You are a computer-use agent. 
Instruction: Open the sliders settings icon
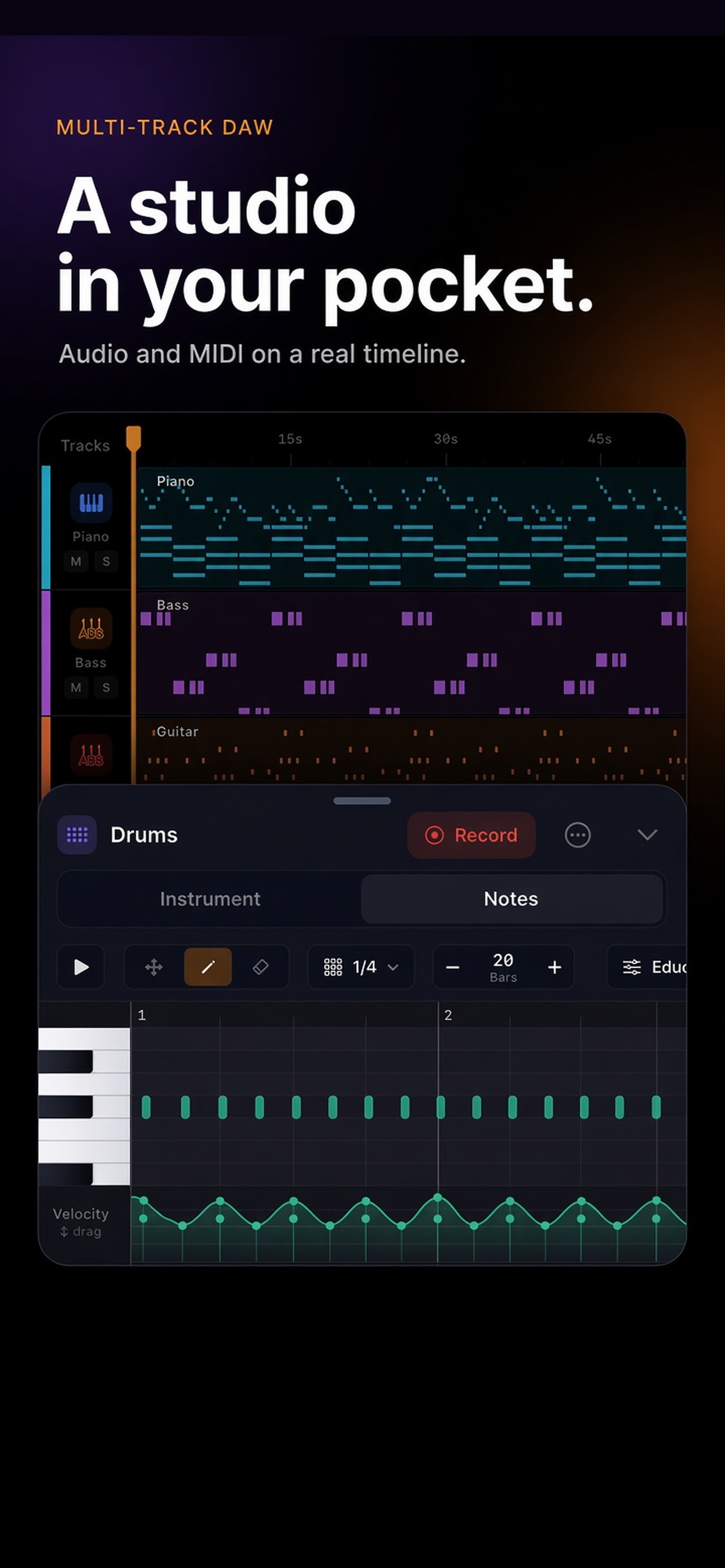(x=631, y=967)
